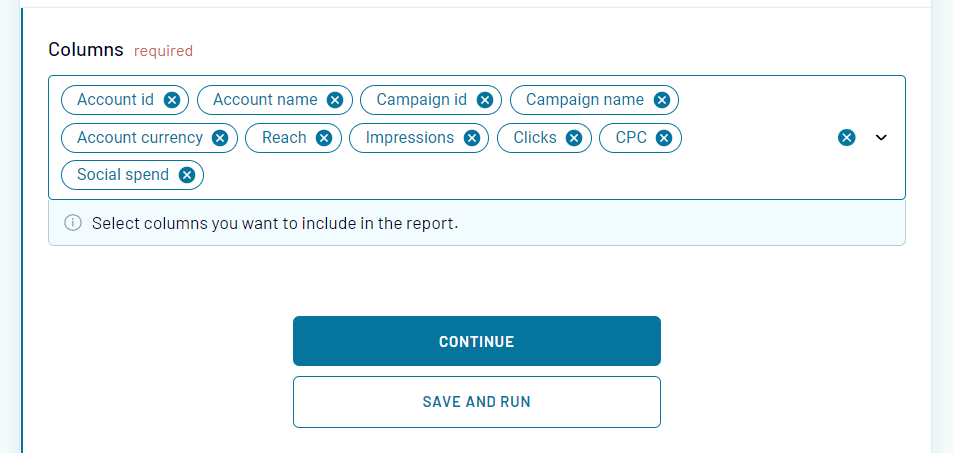953x453 pixels.
Task: Delete the Campaign name column chip
Action: point(661,100)
